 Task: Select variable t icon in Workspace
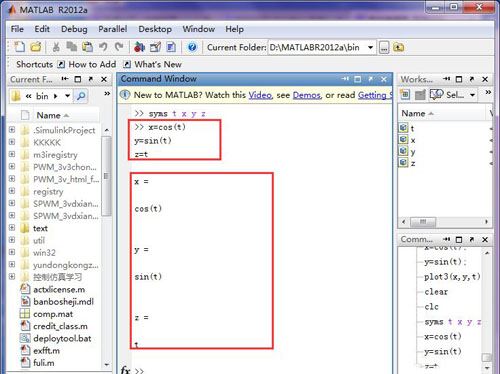(x=403, y=128)
